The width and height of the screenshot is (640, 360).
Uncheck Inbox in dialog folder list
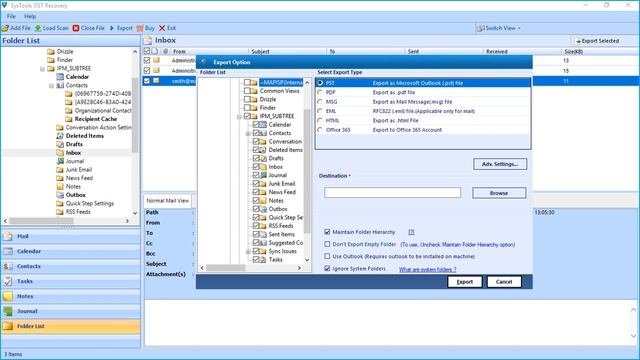pos(256,167)
